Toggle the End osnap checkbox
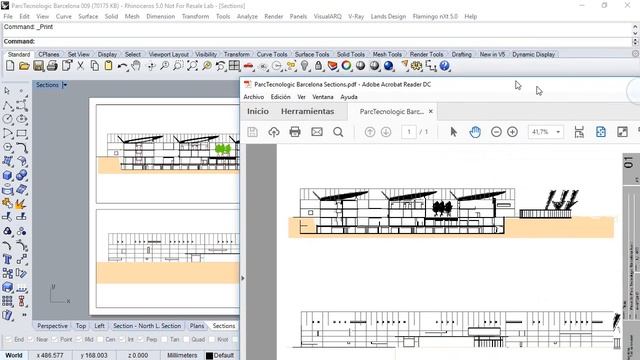Image resolution: width=640 pixels, height=360 pixels. click(x=8, y=339)
